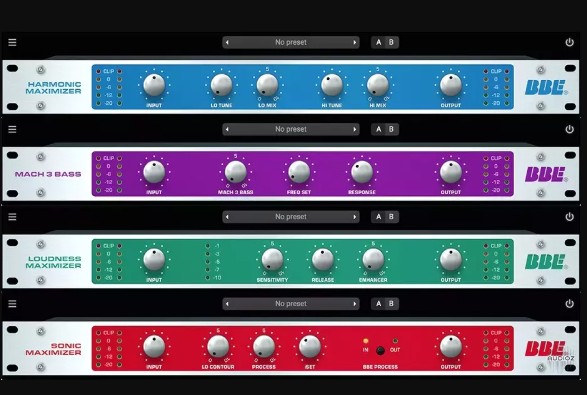
Task: Open the Loudness Maximizer hamburger menu
Action: [x=12, y=217]
